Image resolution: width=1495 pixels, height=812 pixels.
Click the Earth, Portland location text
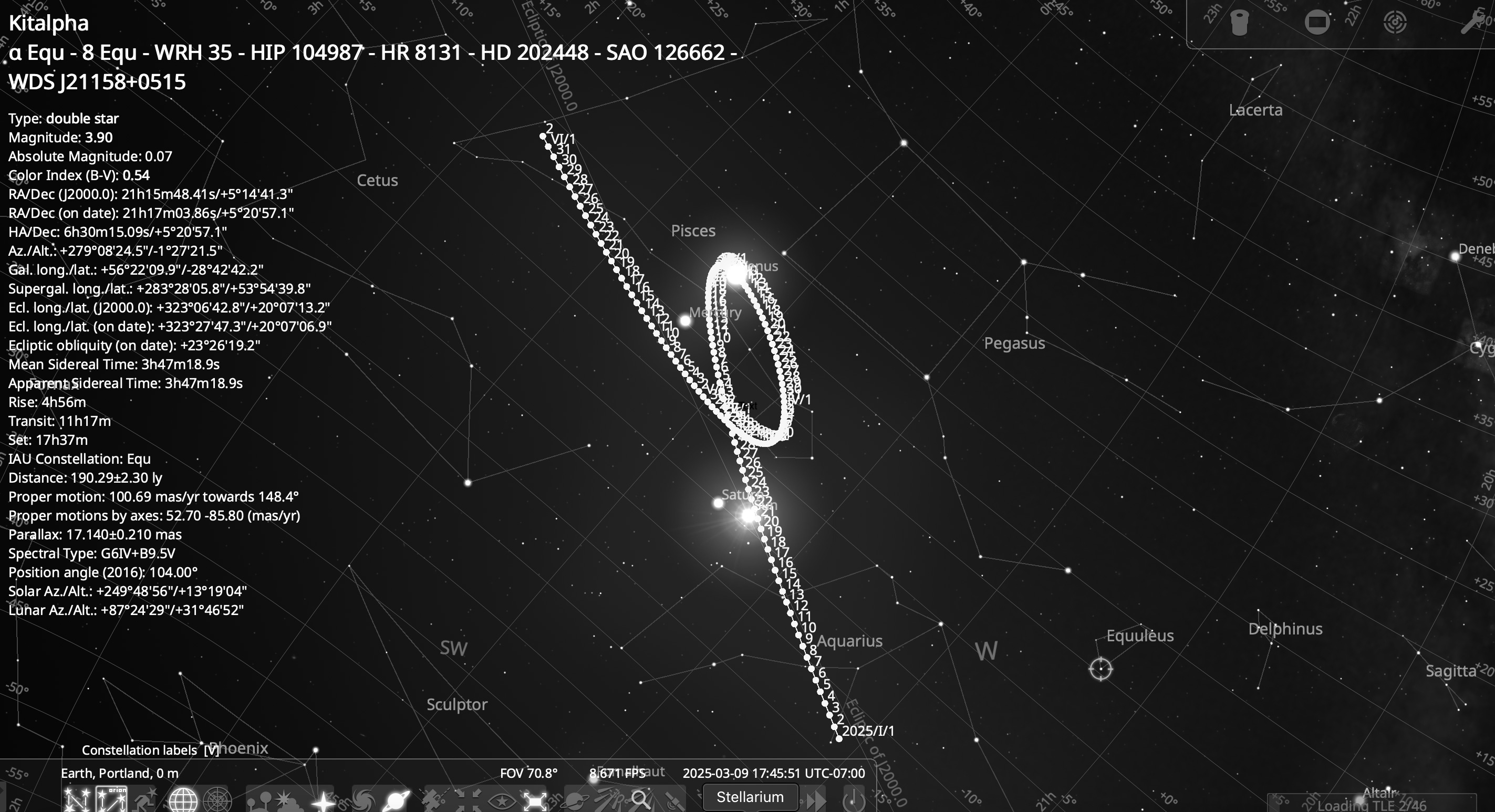(120, 773)
